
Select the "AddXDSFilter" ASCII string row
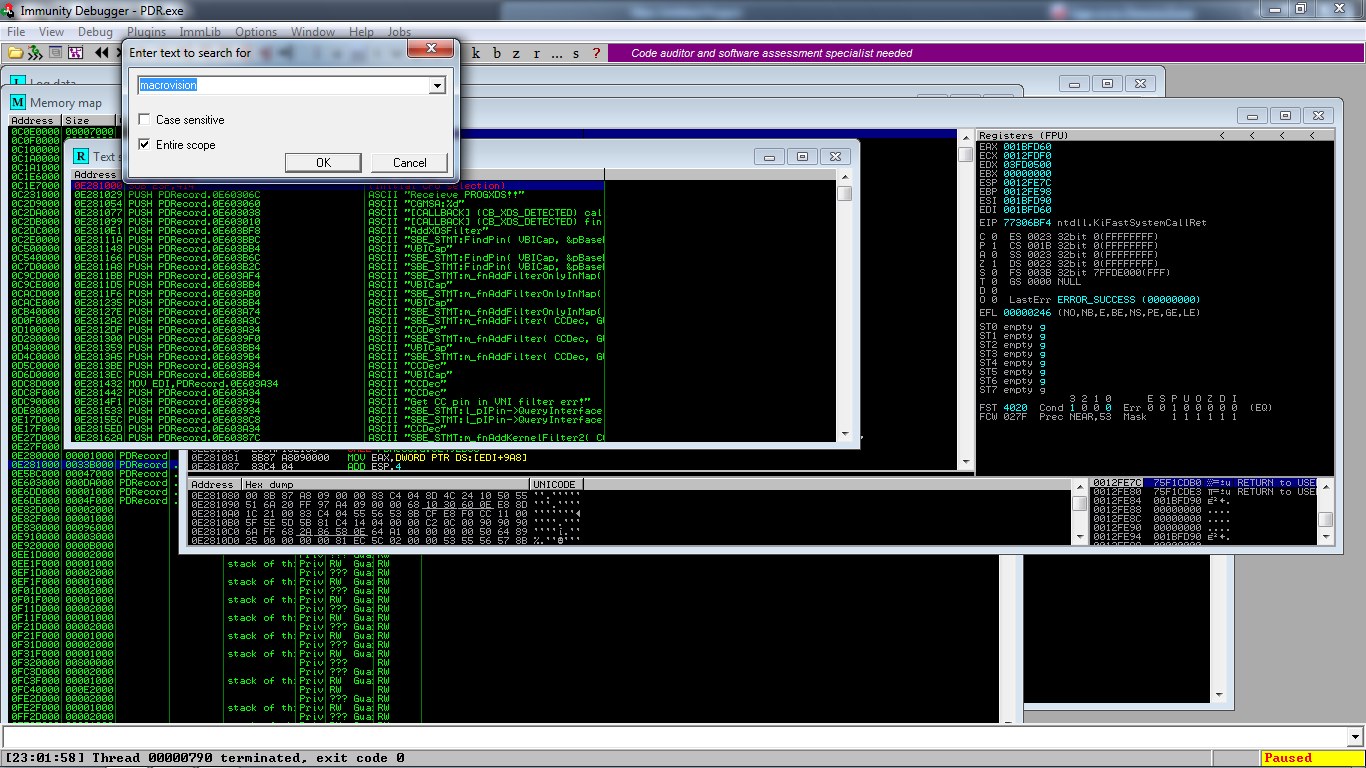coord(336,231)
